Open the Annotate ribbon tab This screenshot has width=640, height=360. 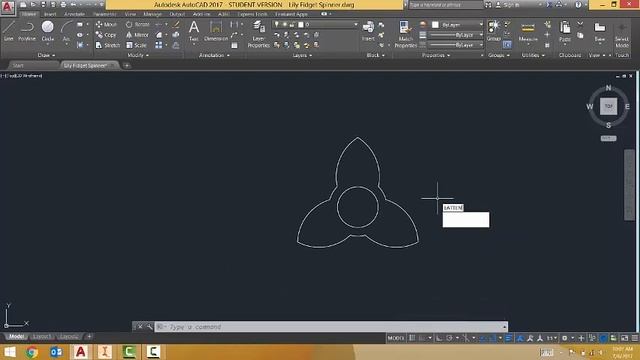point(74,14)
